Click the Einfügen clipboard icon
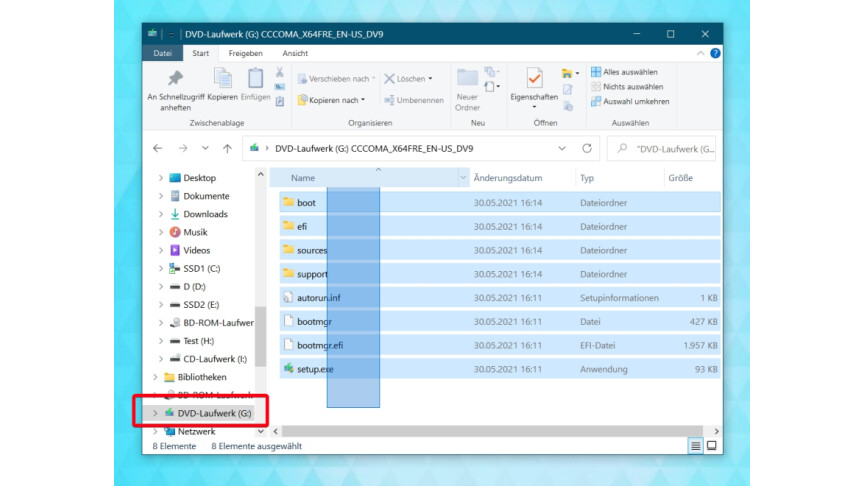Image resolution: width=864 pixels, height=486 pixels. point(255,78)
